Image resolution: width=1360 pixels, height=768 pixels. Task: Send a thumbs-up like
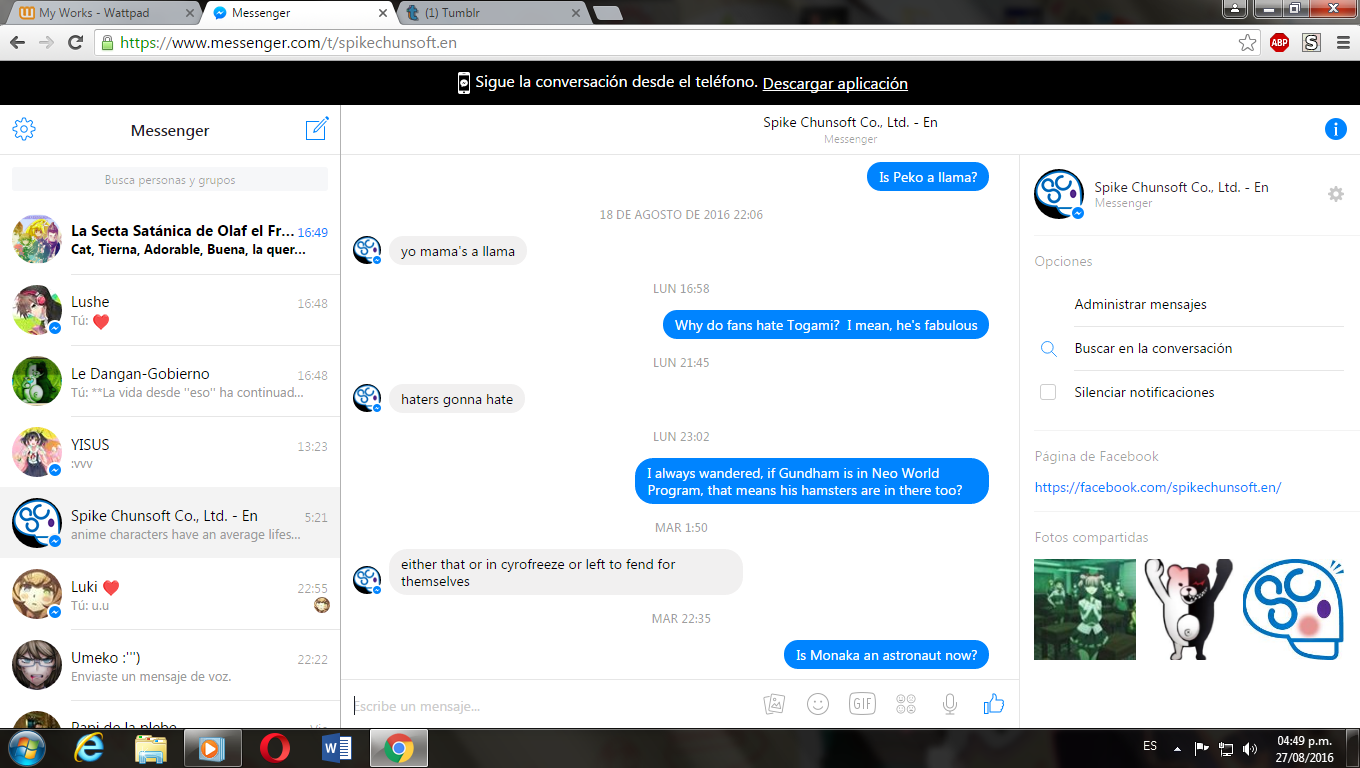(993, 704)
